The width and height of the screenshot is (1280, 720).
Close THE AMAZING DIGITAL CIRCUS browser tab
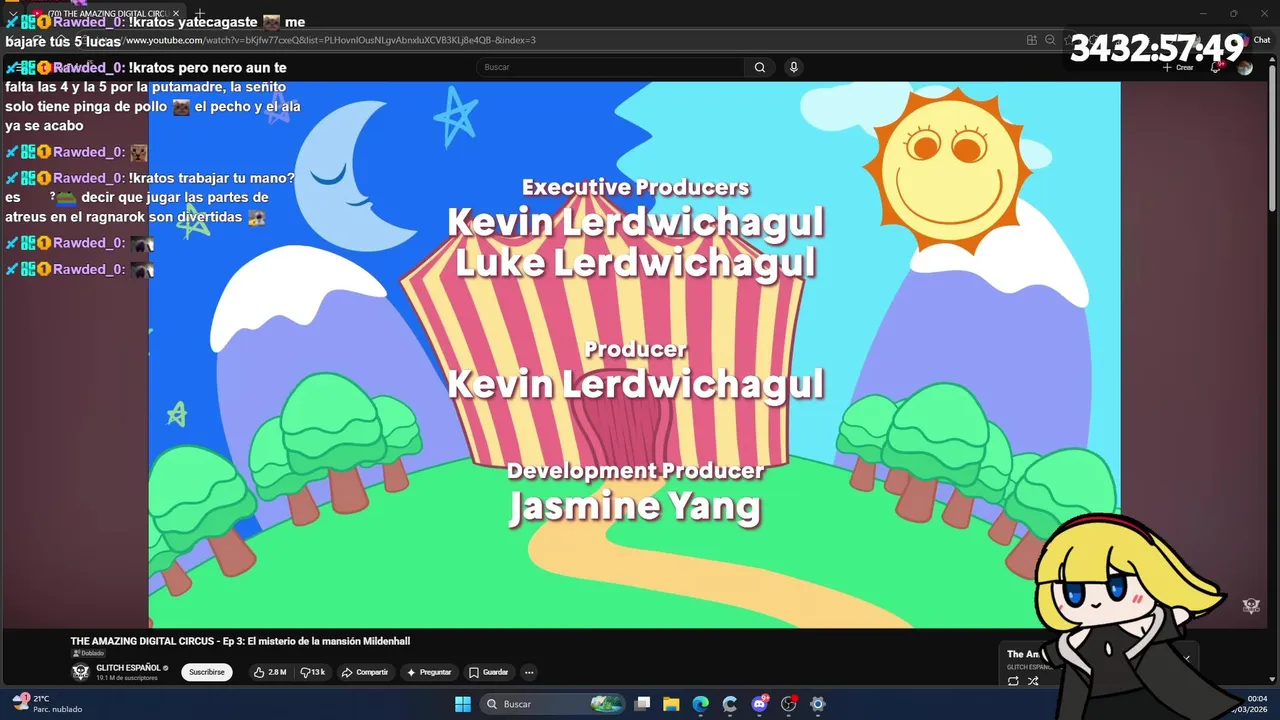[x=175, y=13]
